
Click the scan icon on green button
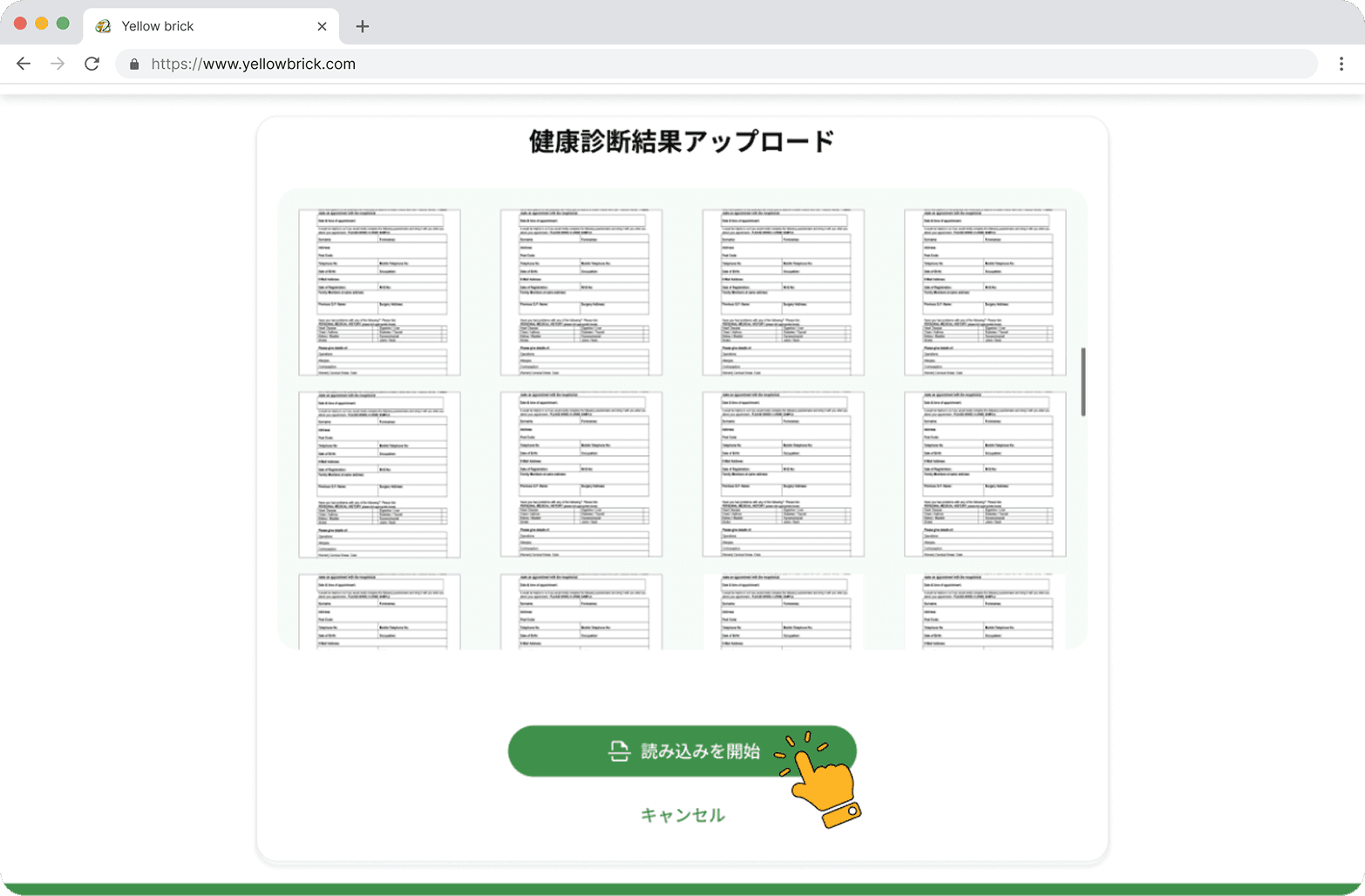click(x=619, y=751)
